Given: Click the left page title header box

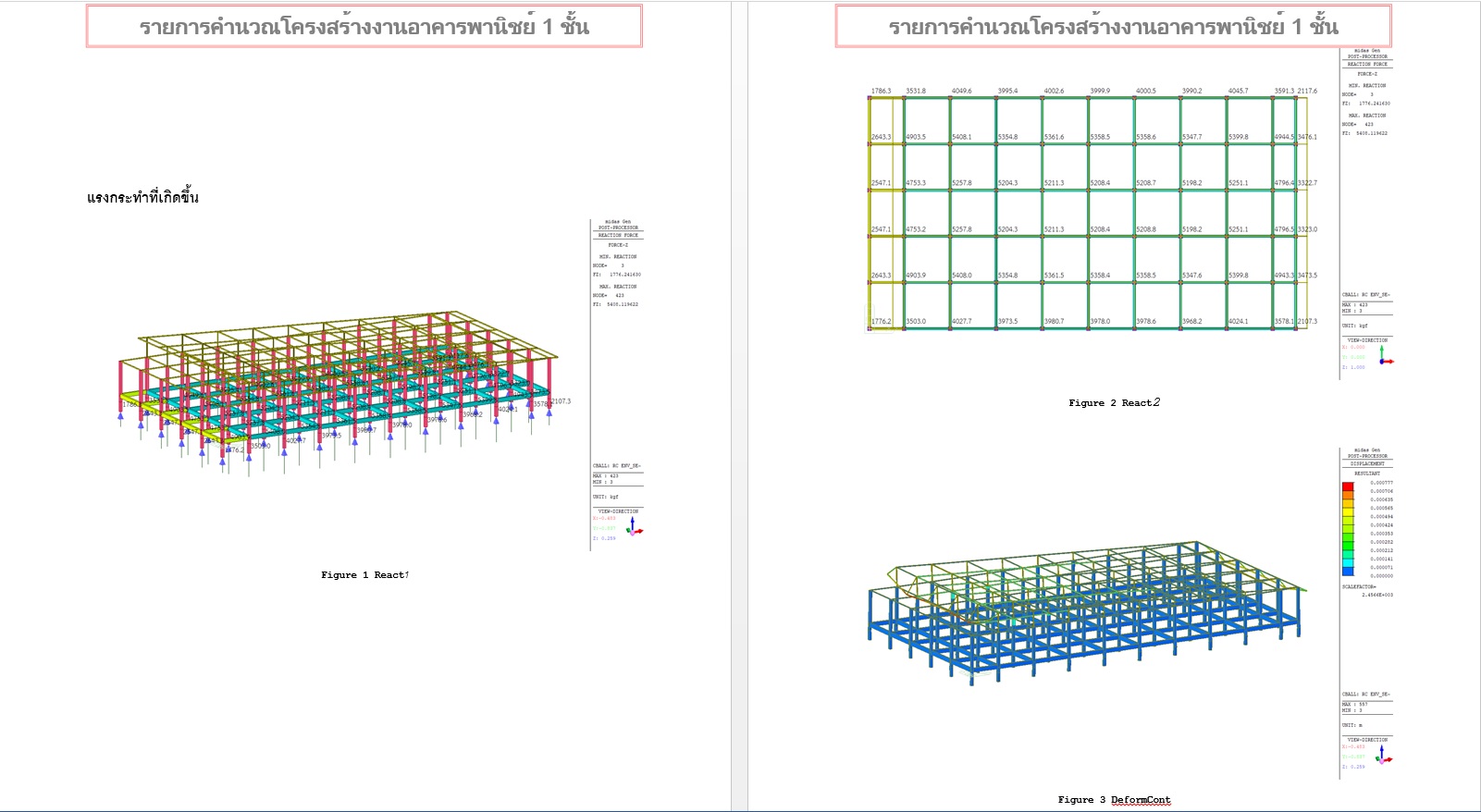Looking at the screenshot, I should tap(364, 27).
